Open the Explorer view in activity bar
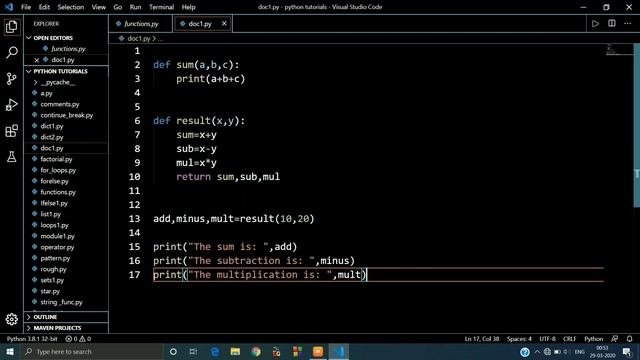 (11, 27)
